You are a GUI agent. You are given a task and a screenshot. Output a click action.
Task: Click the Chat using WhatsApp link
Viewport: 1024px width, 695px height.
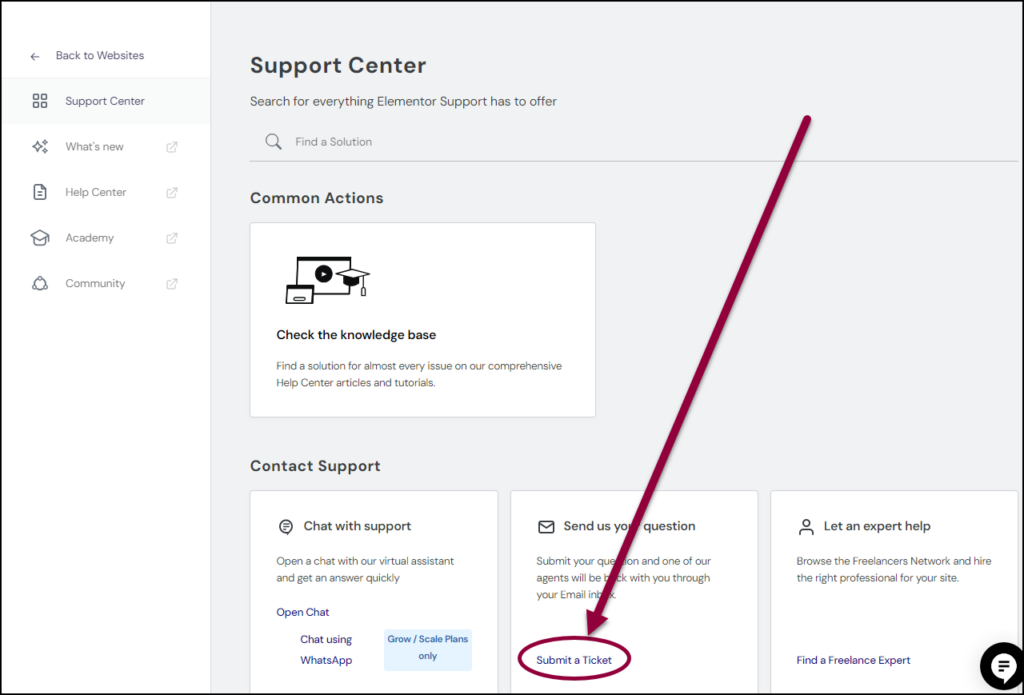click(326, 649)
